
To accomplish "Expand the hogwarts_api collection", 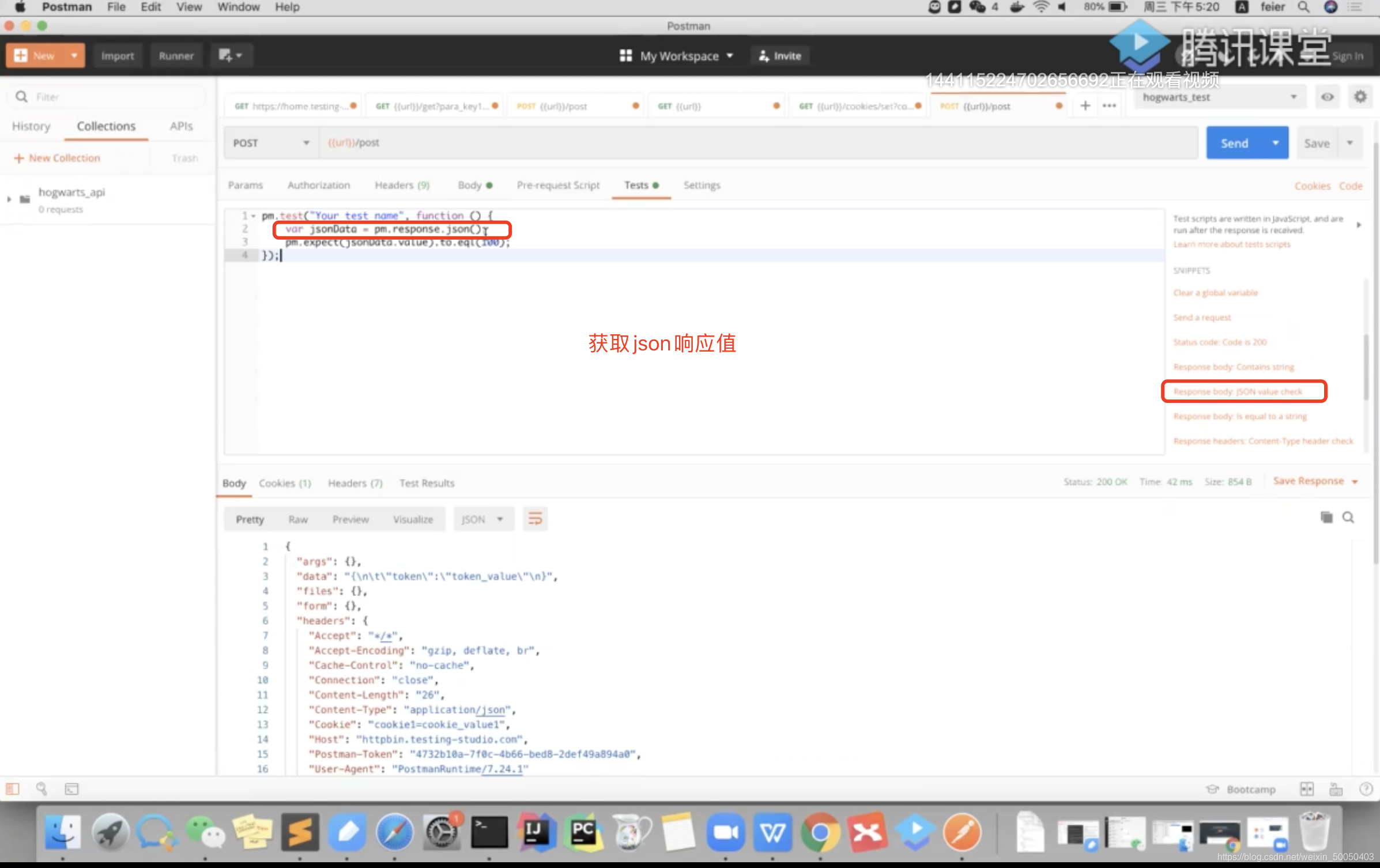I will click(x=9, y=199).
